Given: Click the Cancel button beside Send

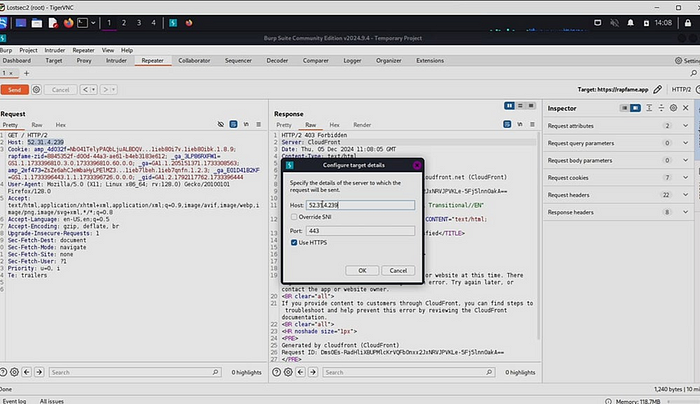Looking at the screenshot, I should [61, 90].
